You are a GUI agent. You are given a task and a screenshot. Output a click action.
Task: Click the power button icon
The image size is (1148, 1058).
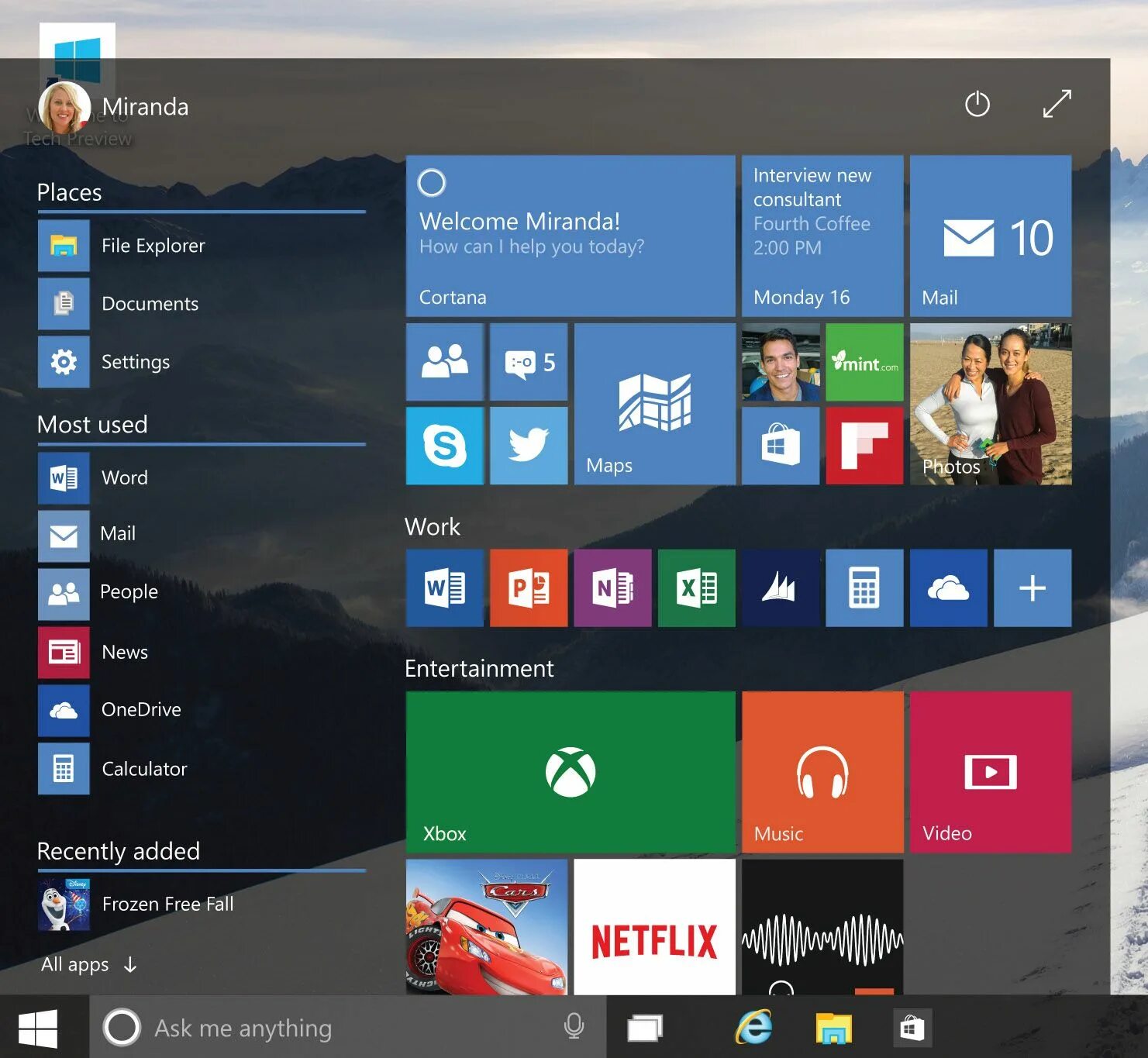977,104
